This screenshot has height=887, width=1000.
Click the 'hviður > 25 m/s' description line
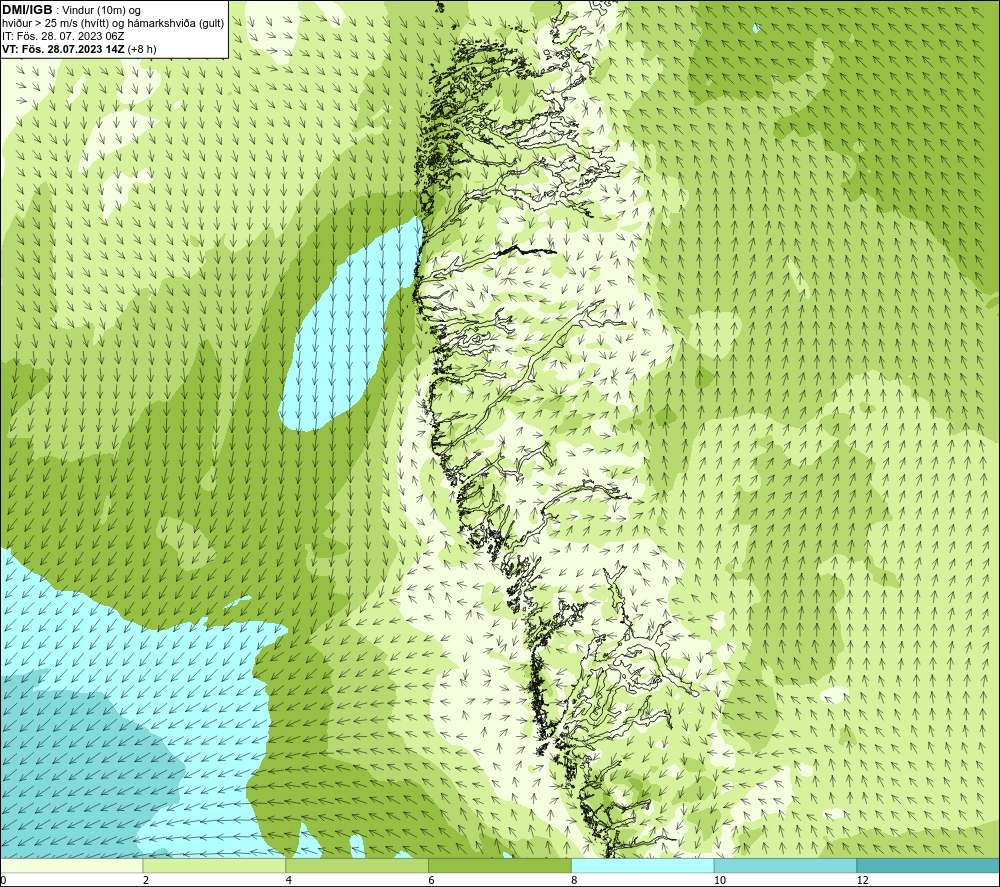[113, 24]
